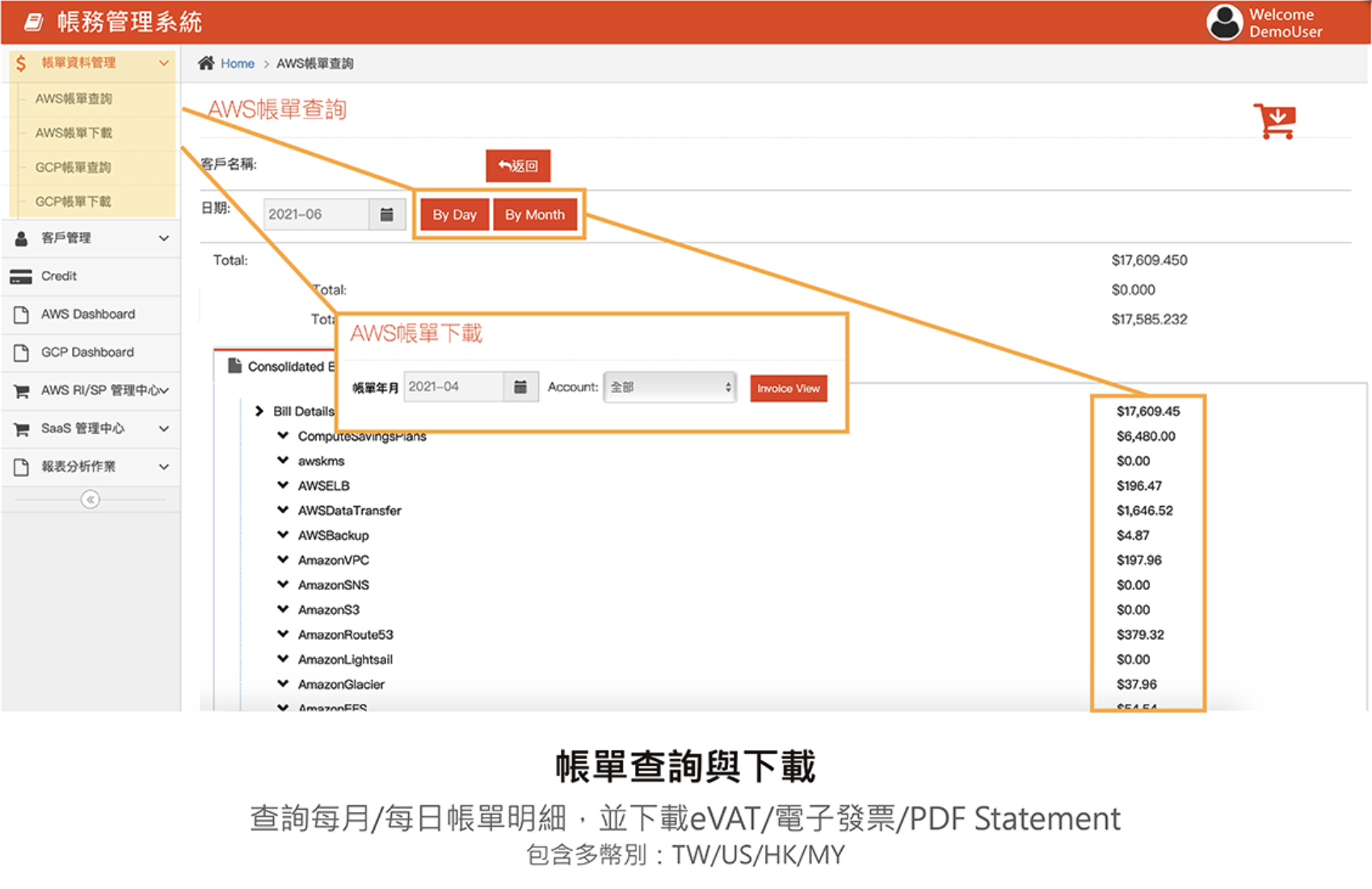
Task: Click the $1,646.52 amount value
Action: pos(1145,511)
